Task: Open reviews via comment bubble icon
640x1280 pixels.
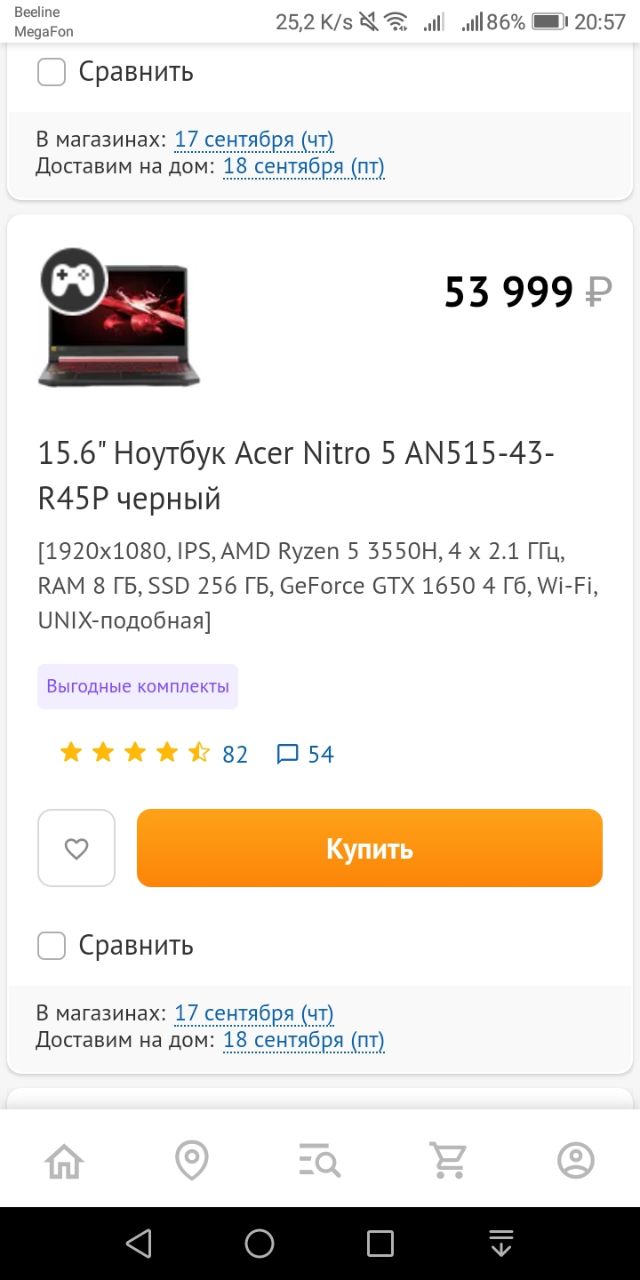Action: click(x=288, y=754)
